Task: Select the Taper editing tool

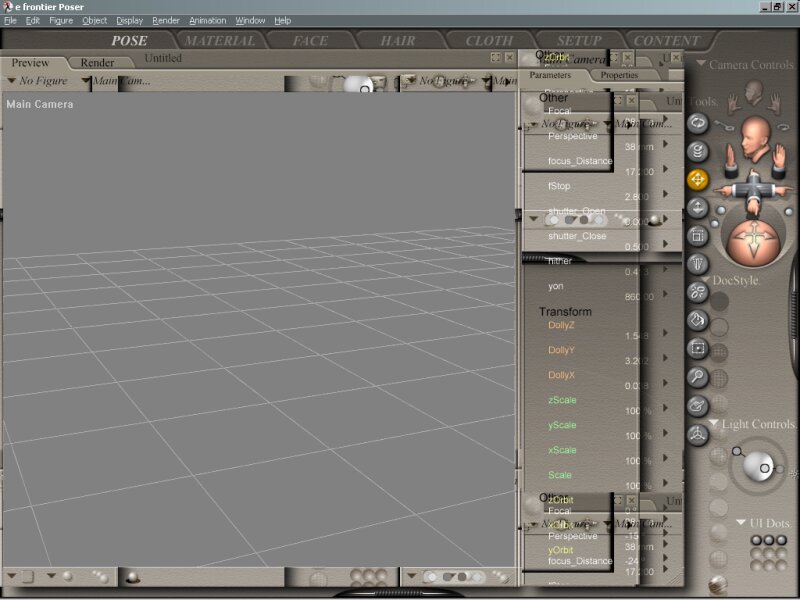Action: click(698, 263)
